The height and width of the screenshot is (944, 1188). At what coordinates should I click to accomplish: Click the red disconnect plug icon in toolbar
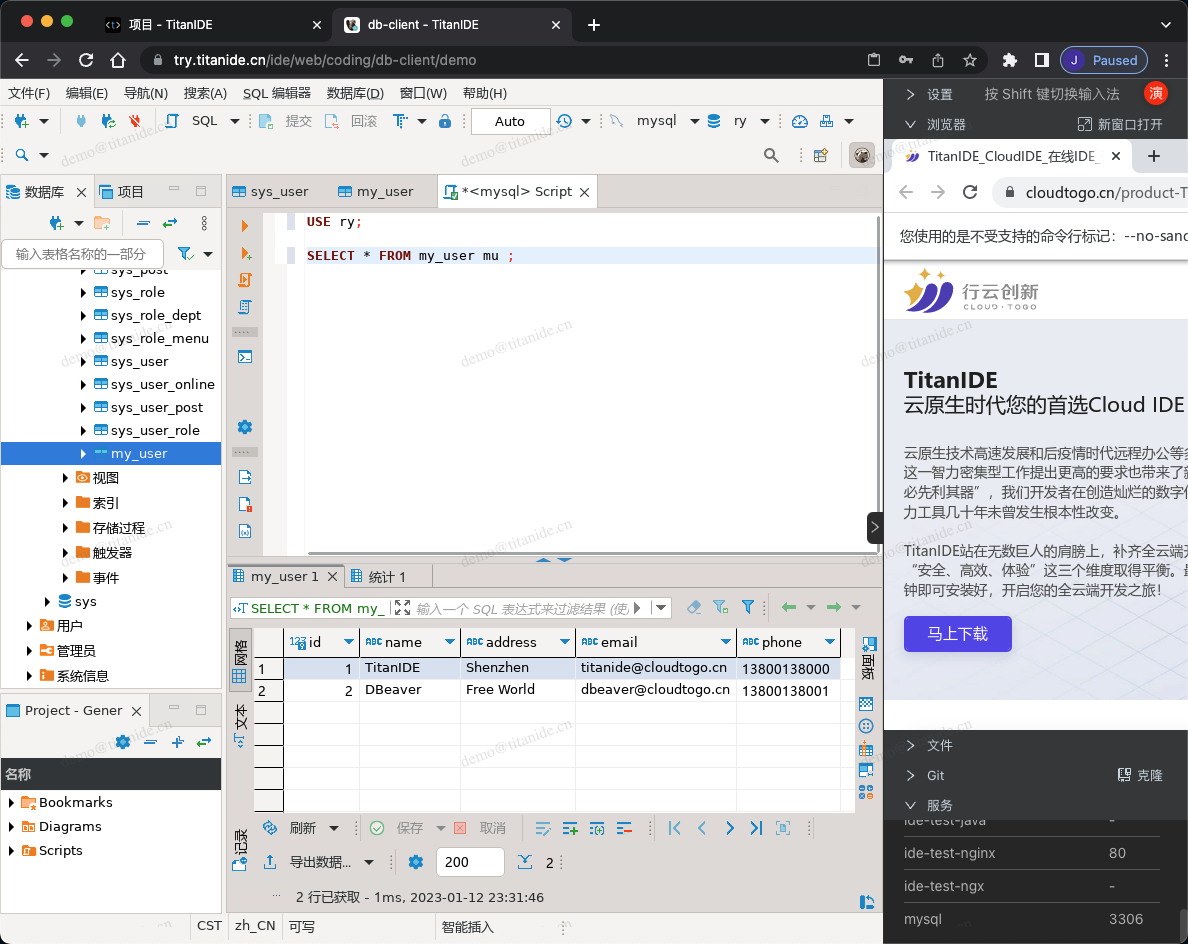click(135, 121)
